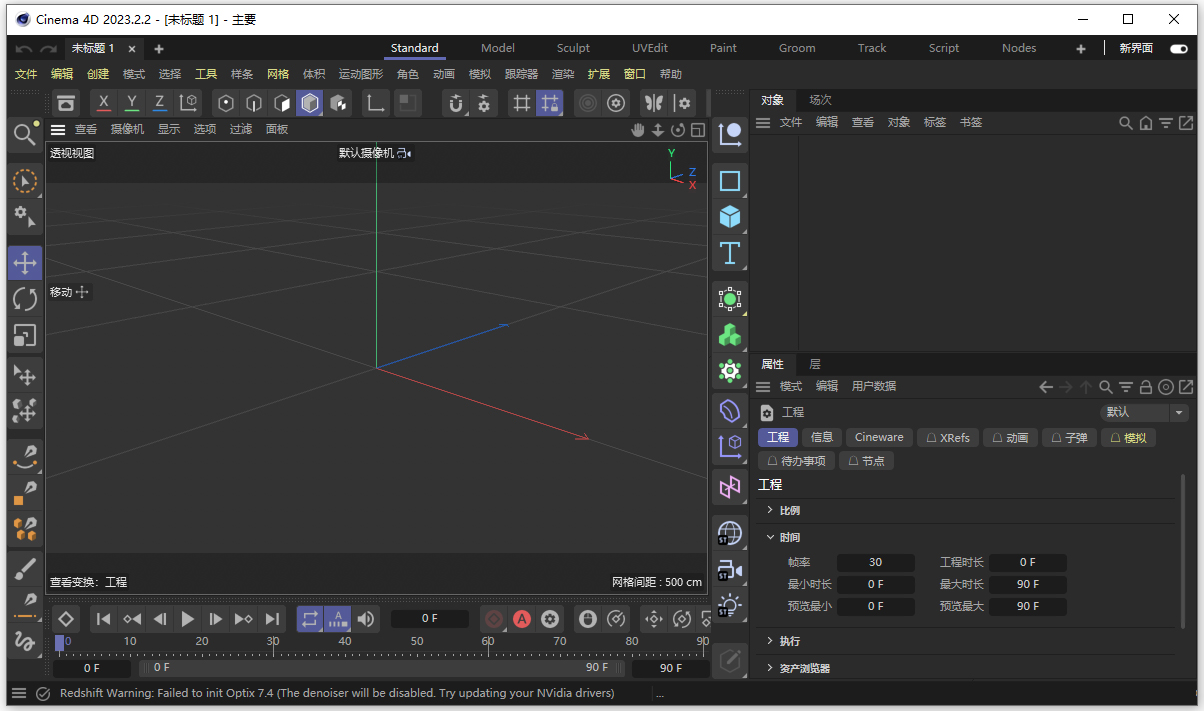
Task: Expand the 比例 section in project properties
Action: (x=789, y=510)
